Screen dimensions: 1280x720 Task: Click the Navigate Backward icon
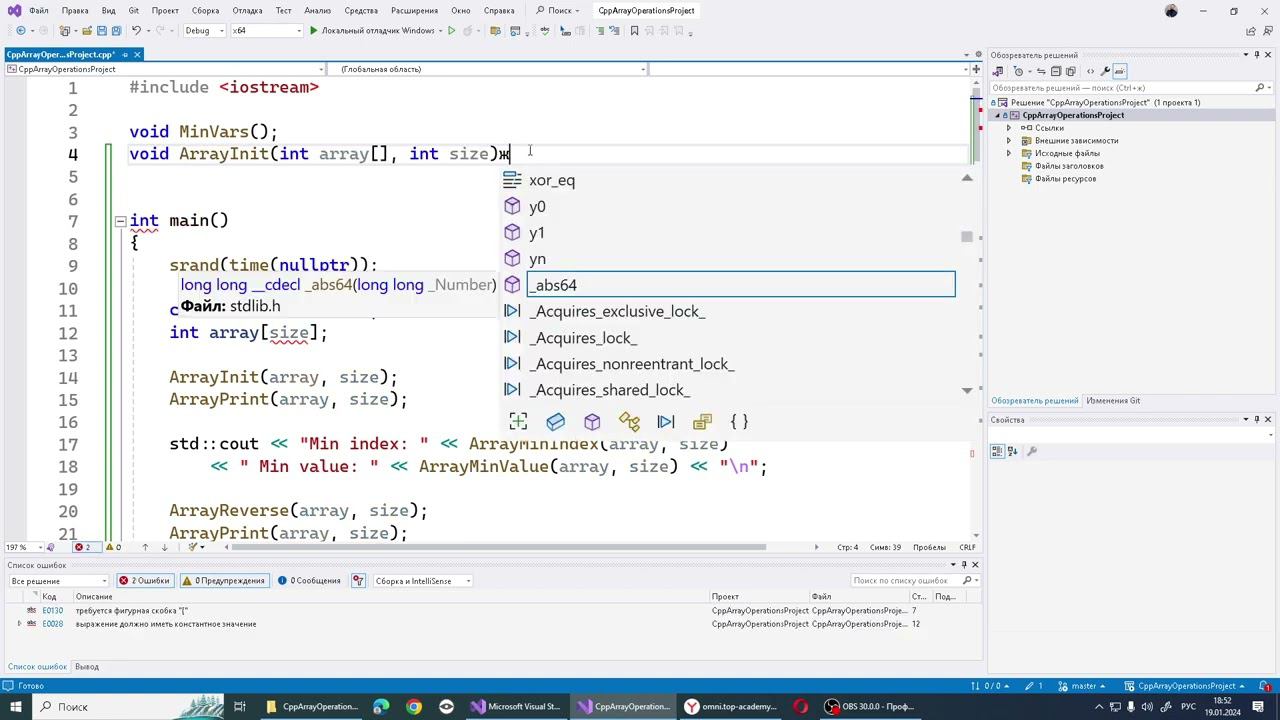point(20,31)
